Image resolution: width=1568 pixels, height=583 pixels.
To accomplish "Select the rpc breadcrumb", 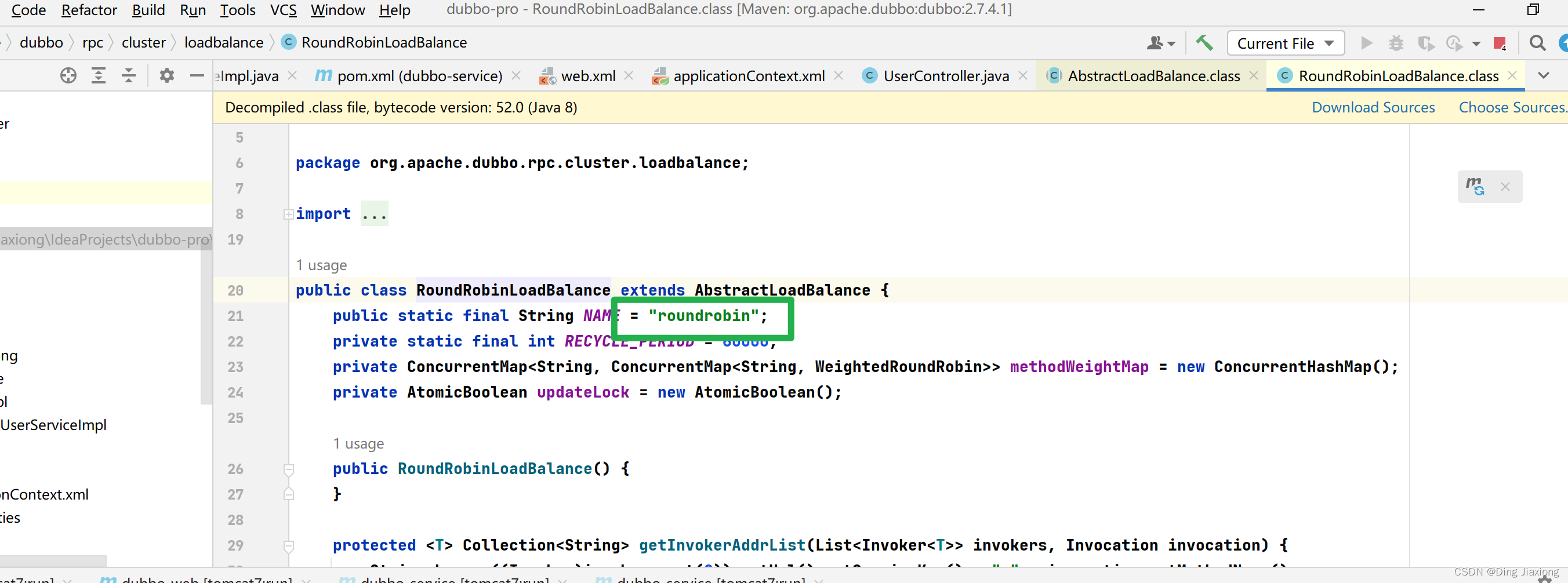I will (x=93, y=43).
